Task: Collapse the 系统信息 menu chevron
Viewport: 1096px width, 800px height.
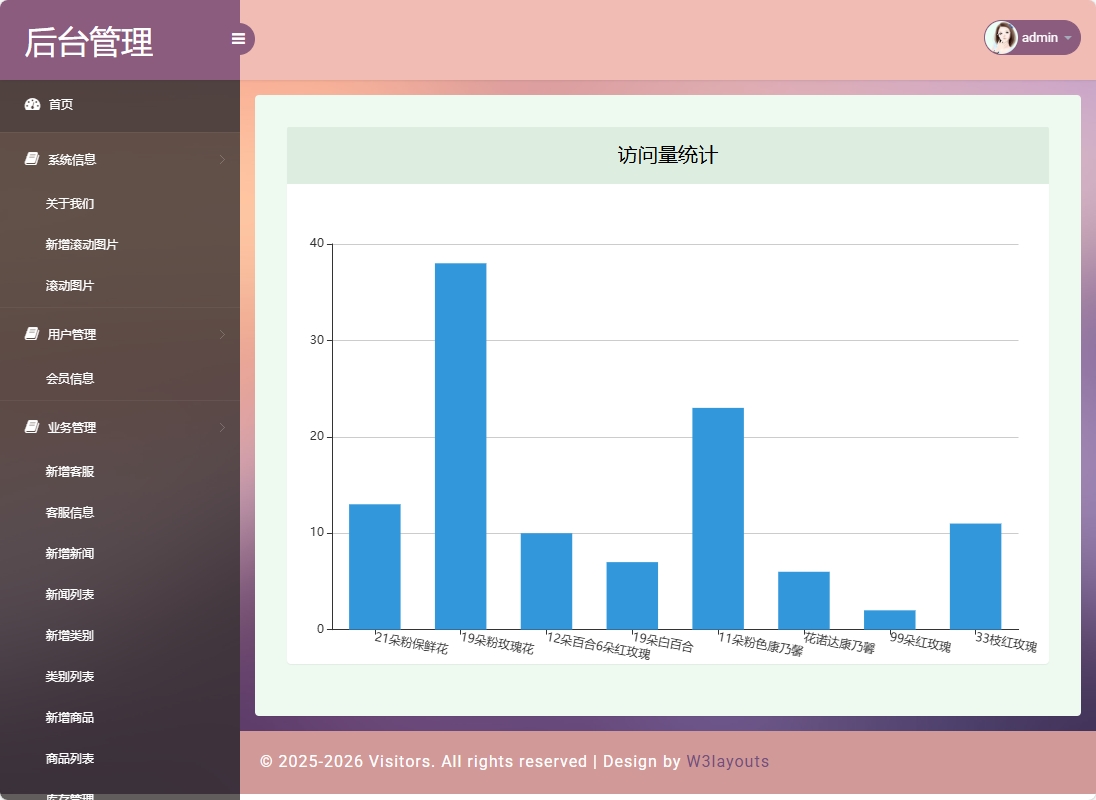Action: (222, 159)
